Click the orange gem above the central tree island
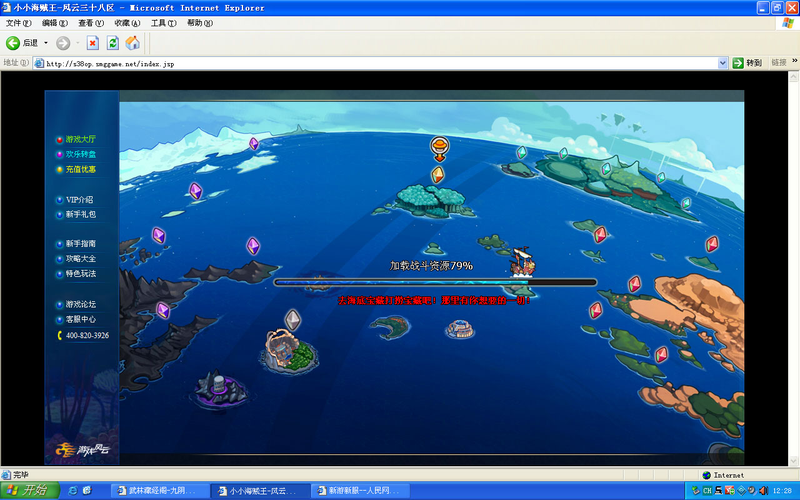Screen dimensions: 800x500 point(438,175)
